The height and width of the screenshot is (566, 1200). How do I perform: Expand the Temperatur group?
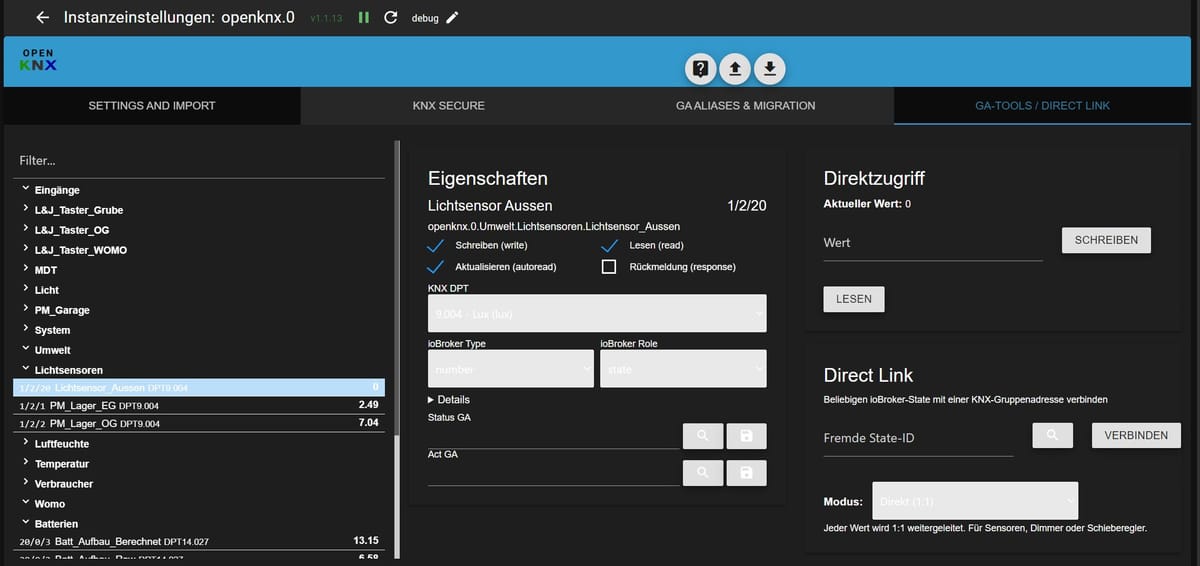click(26, 463)
